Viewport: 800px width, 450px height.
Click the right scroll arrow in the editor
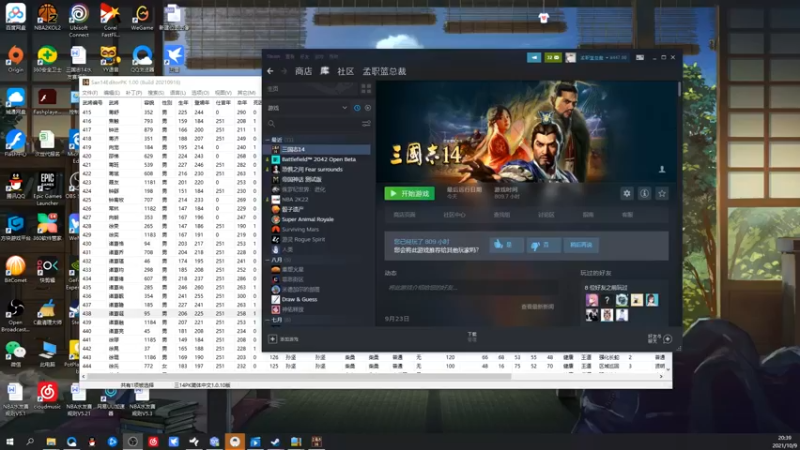661,377
